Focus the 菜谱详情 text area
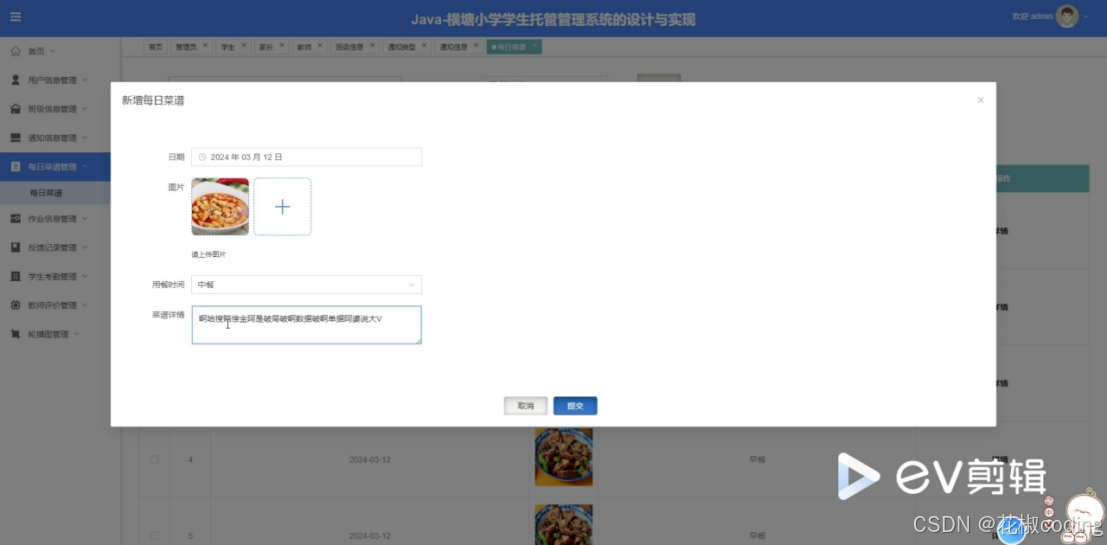The width and height of the screenshot is (1107, 545). 306,325
